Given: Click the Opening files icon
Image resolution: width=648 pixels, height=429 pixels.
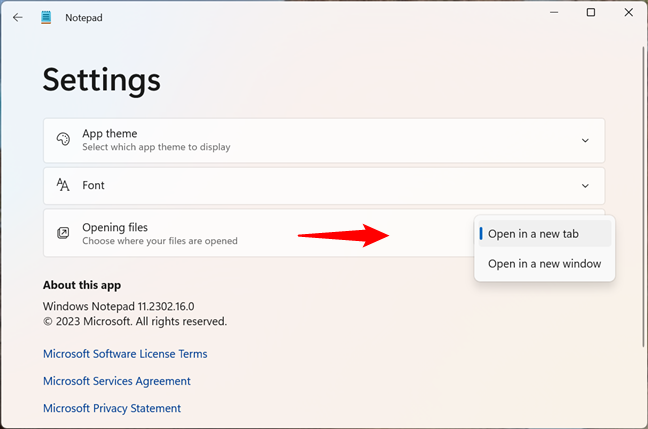Looking at the screenshot, I should tap(63, 233).
